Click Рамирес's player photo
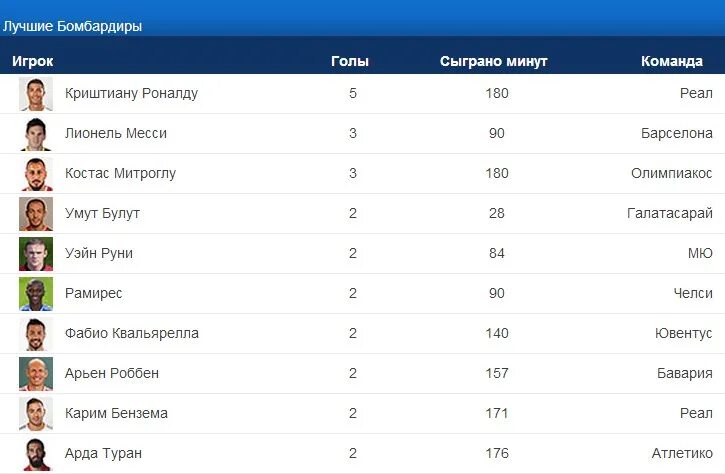Image resolution: width=725 pixels, height=474 pixels. tap(36, 294)
